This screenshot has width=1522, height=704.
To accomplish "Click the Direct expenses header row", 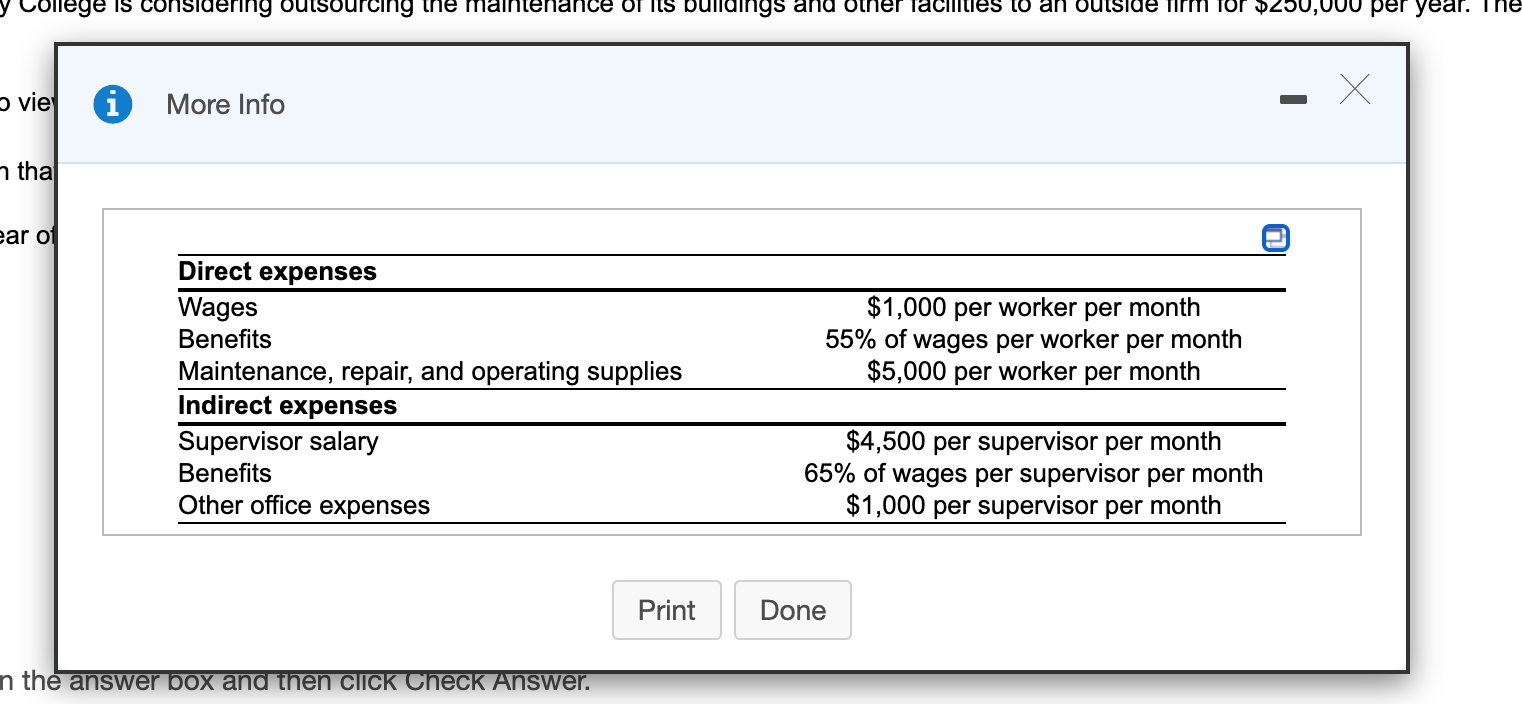I will point(277,271).
